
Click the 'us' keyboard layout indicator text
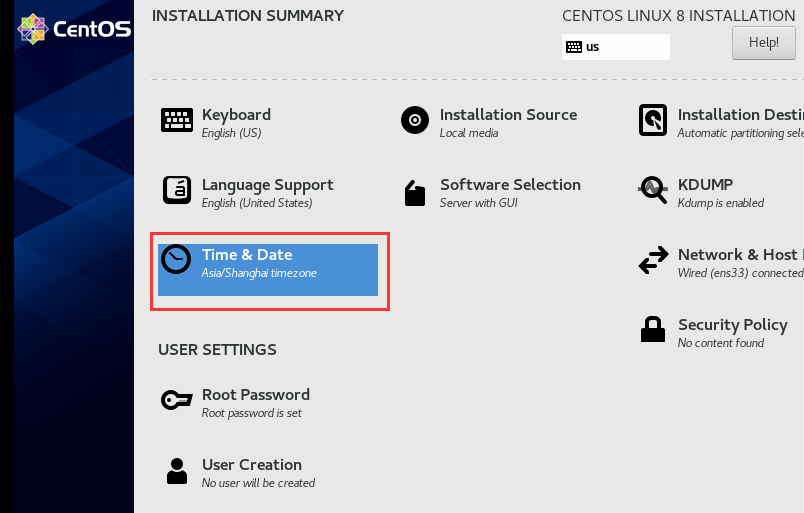[x=592, y=47]
